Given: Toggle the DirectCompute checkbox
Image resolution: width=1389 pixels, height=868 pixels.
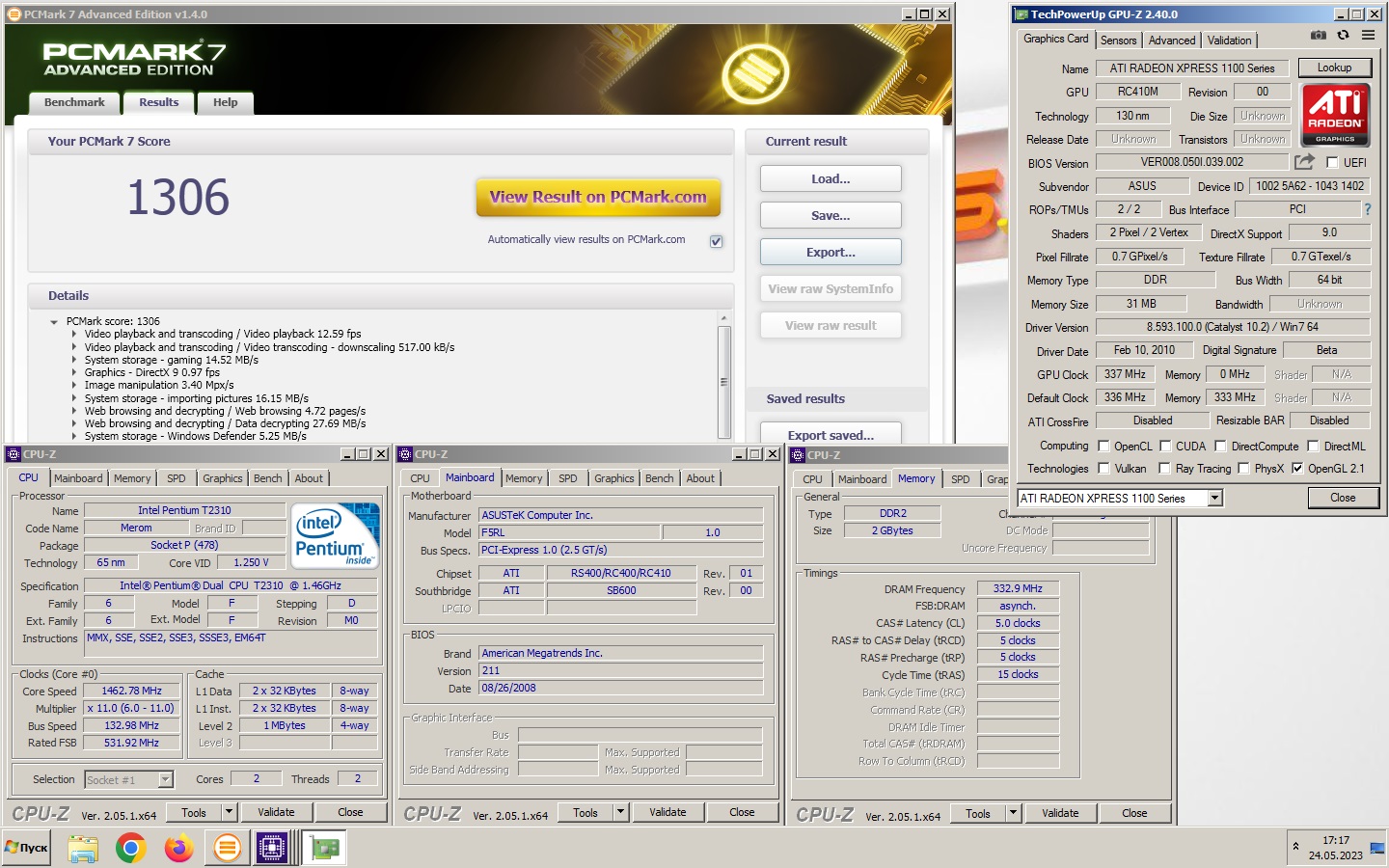Looking at the screenshot, I should tap(1220, 446).
